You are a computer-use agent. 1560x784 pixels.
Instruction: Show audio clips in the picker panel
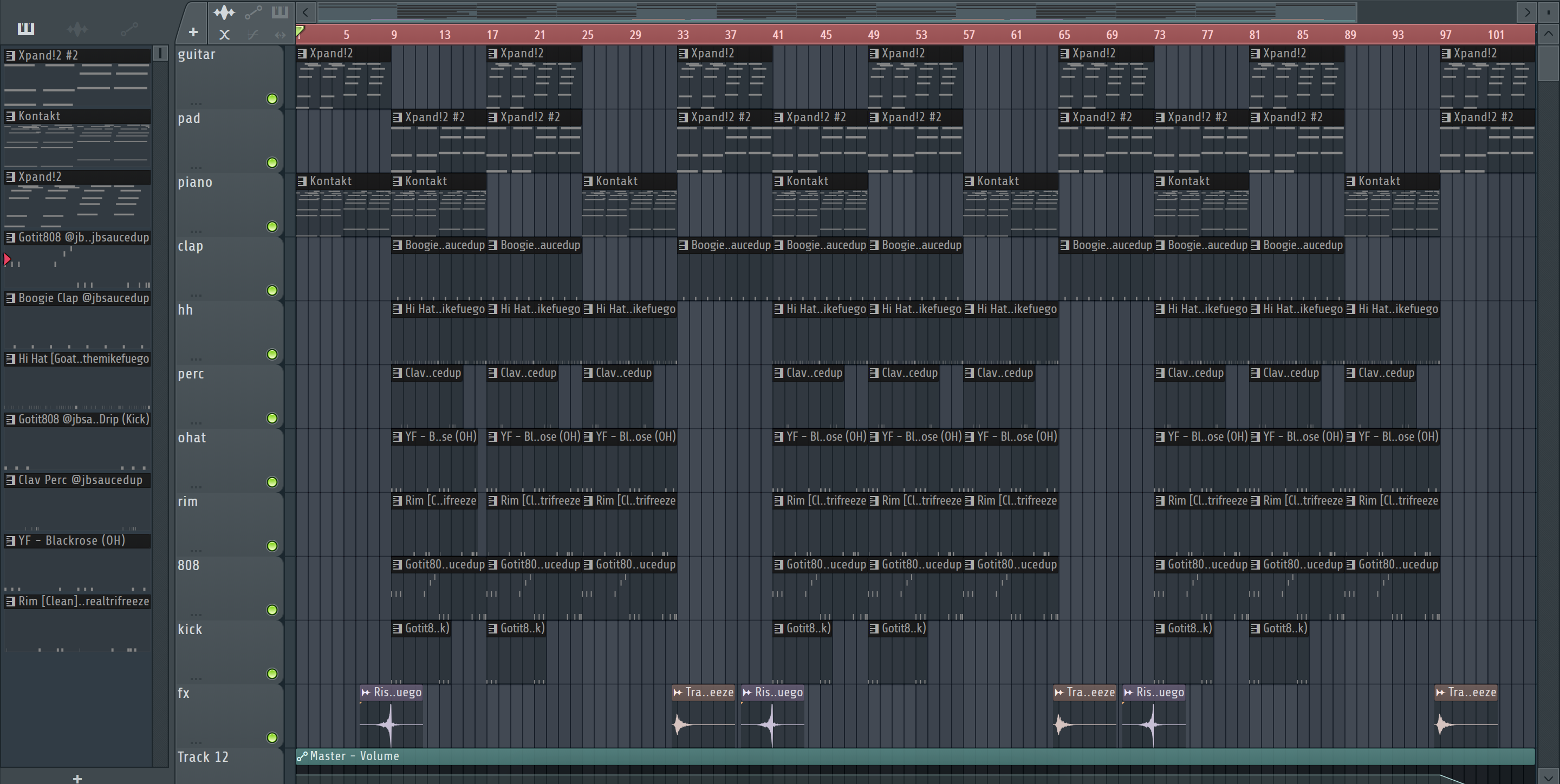click(77, 29)
